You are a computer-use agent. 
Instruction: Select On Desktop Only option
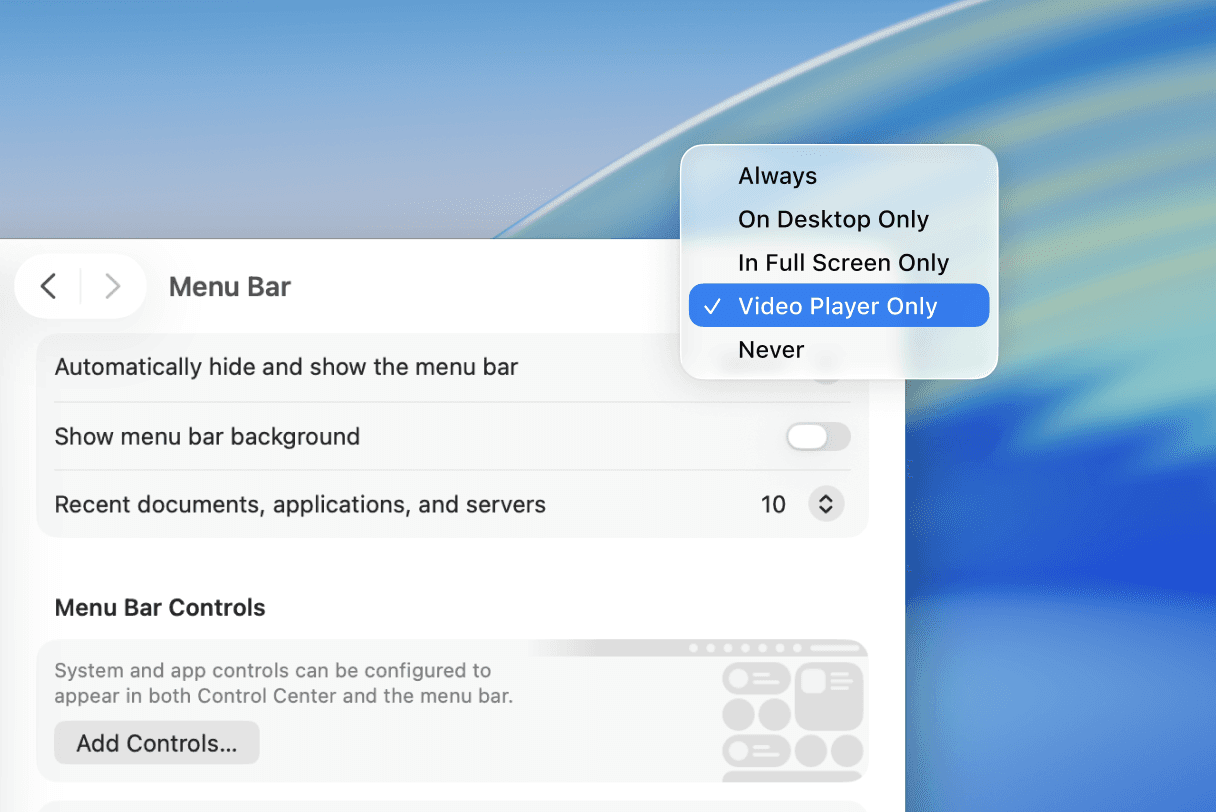click(838, 219)
